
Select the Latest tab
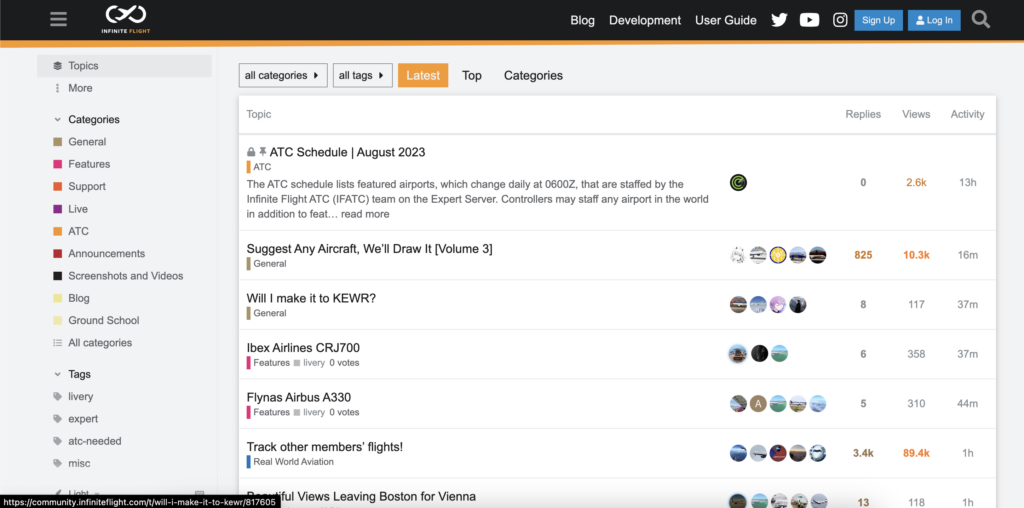(423, 76)
